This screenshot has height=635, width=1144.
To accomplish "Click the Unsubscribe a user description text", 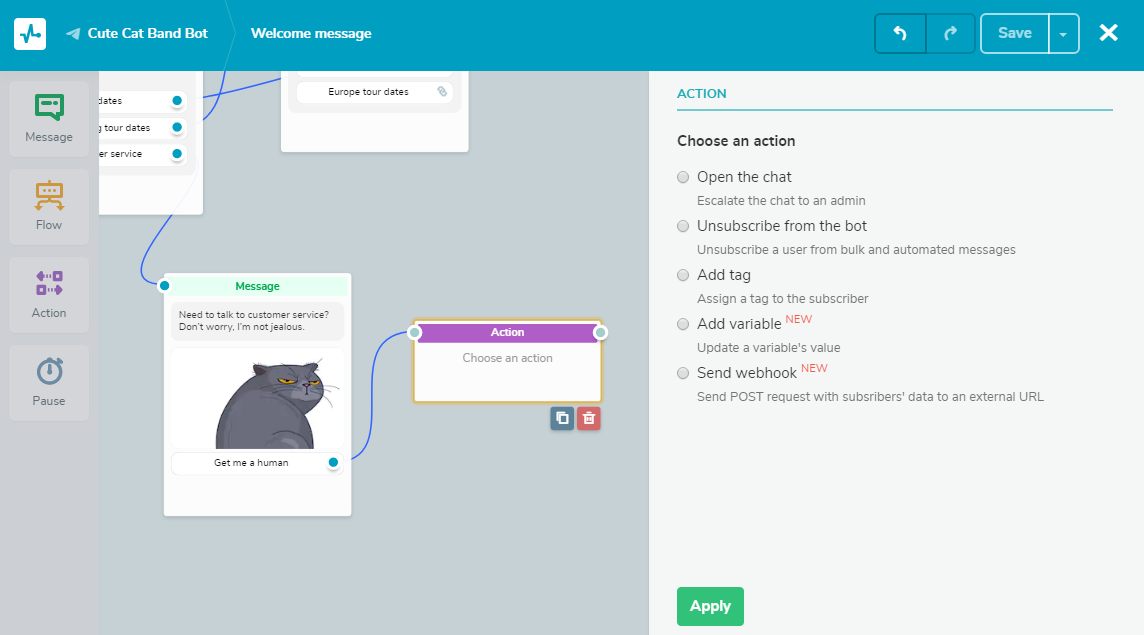I will coord(856,250).
